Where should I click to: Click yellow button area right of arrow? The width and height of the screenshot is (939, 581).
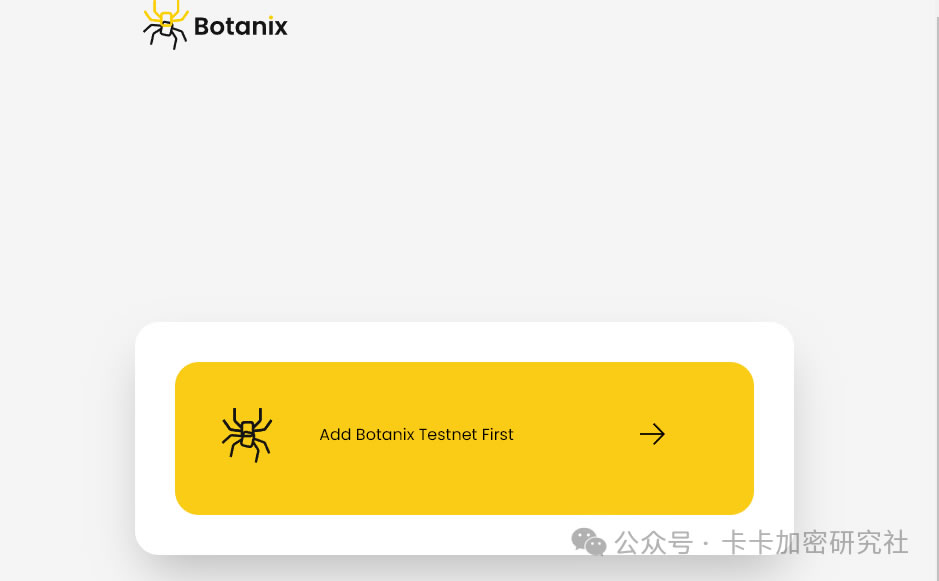(x=710, y=438)
